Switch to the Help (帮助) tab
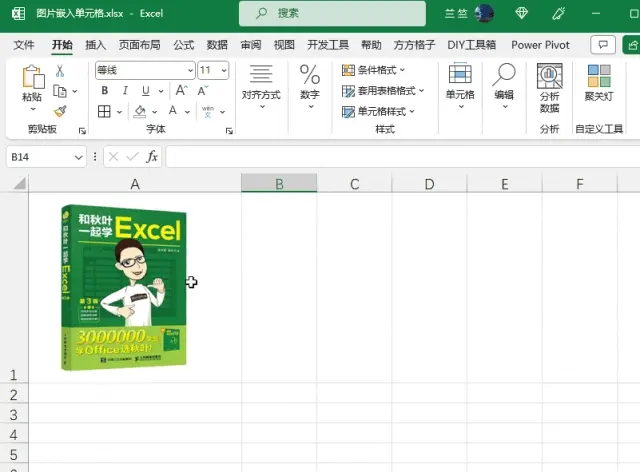 371,45
